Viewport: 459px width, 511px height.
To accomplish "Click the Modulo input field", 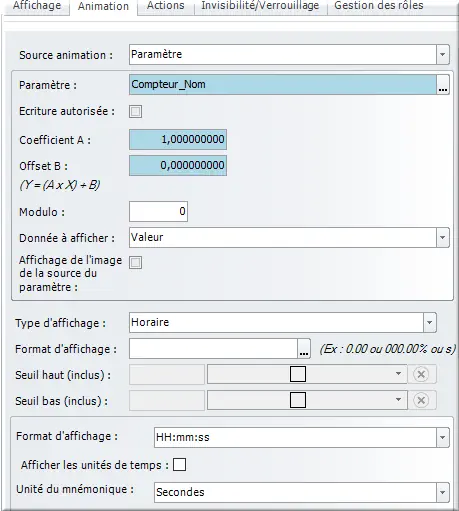I will click(x=158, y=211).
